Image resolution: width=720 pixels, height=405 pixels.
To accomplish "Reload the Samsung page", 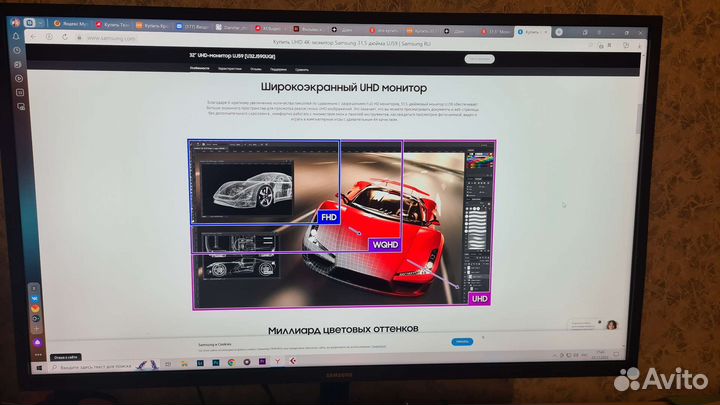I will click(65, 37).
